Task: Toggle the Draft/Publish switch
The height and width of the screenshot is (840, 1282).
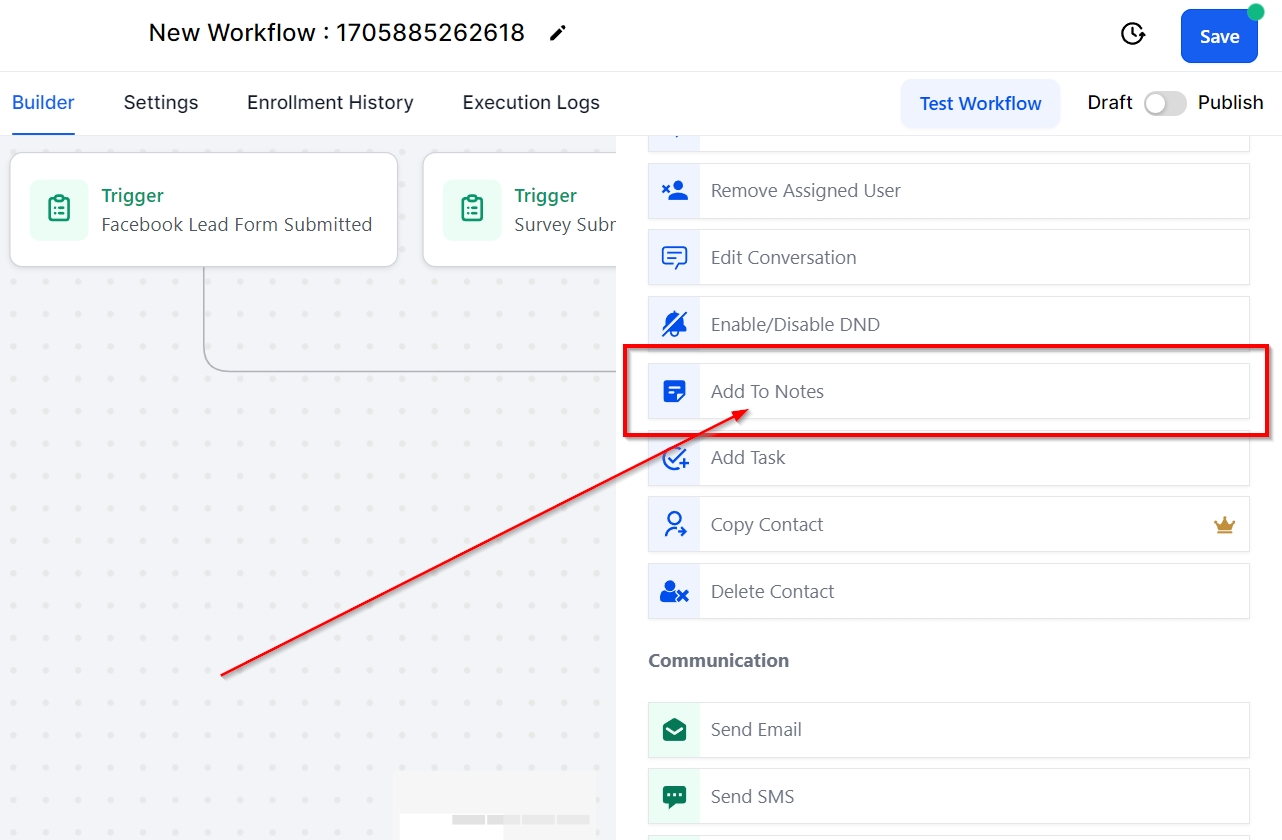Action: click(1165, 103)
